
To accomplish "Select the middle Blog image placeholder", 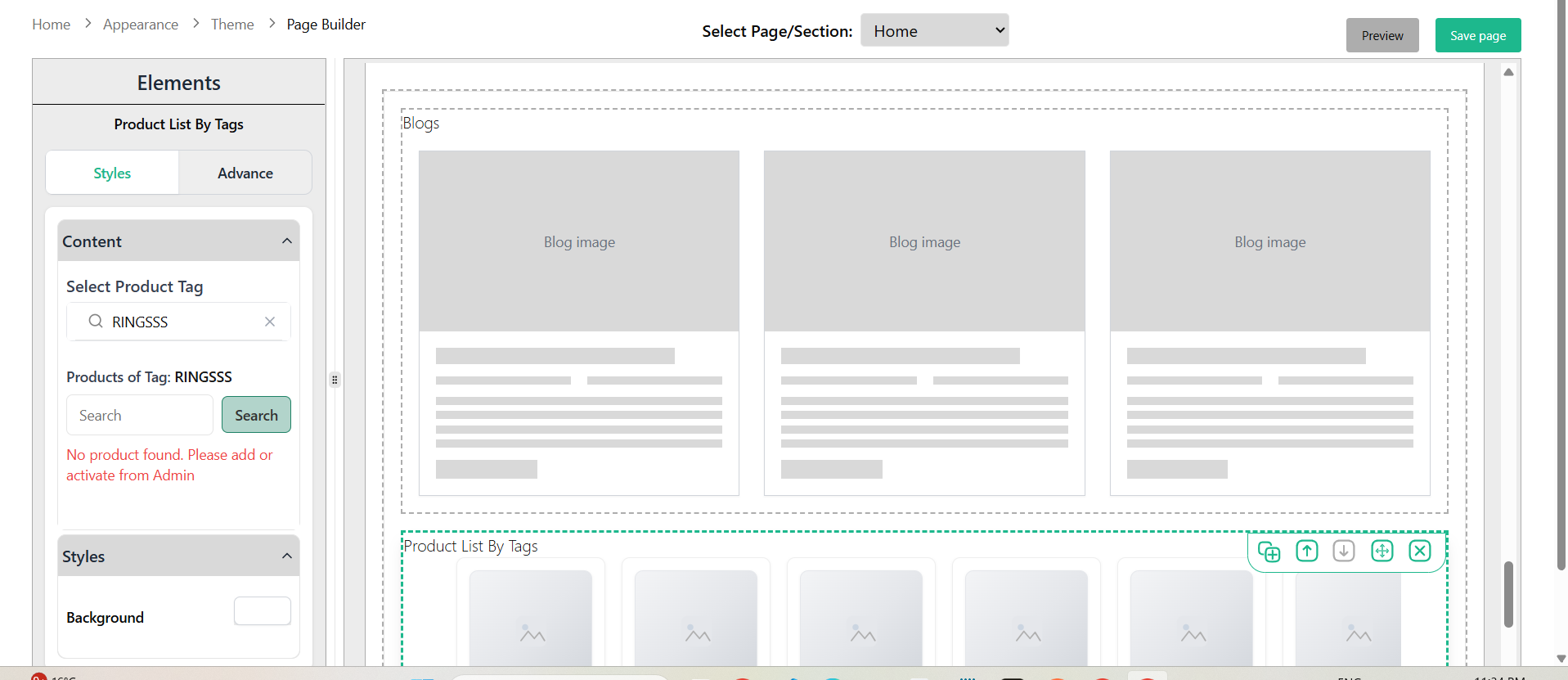I will (x=924, y=241).
